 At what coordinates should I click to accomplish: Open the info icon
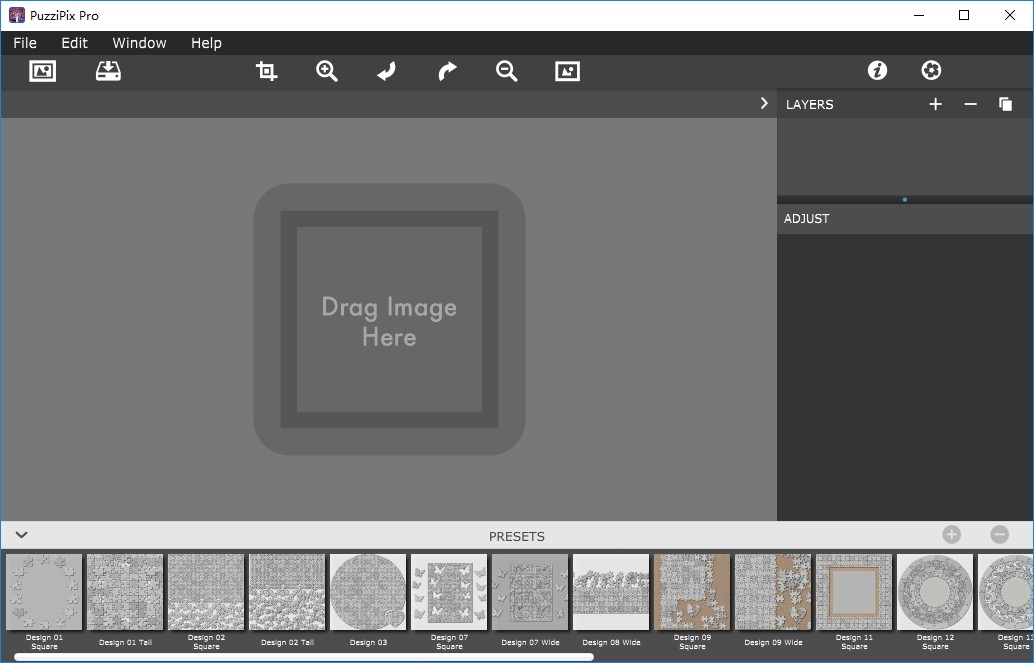(x=877, y=70)
